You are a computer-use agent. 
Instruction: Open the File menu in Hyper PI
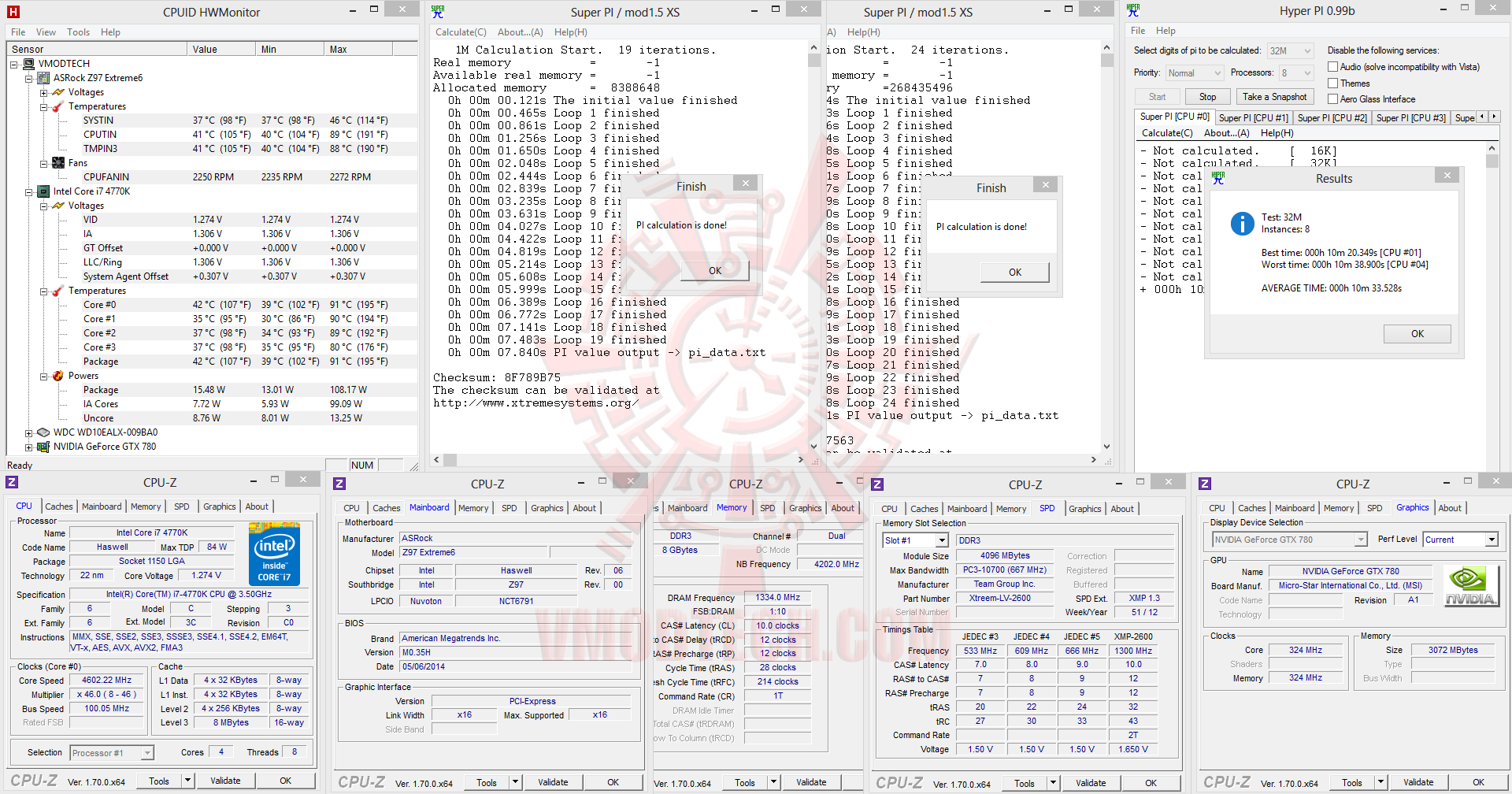coord(1138,31)
